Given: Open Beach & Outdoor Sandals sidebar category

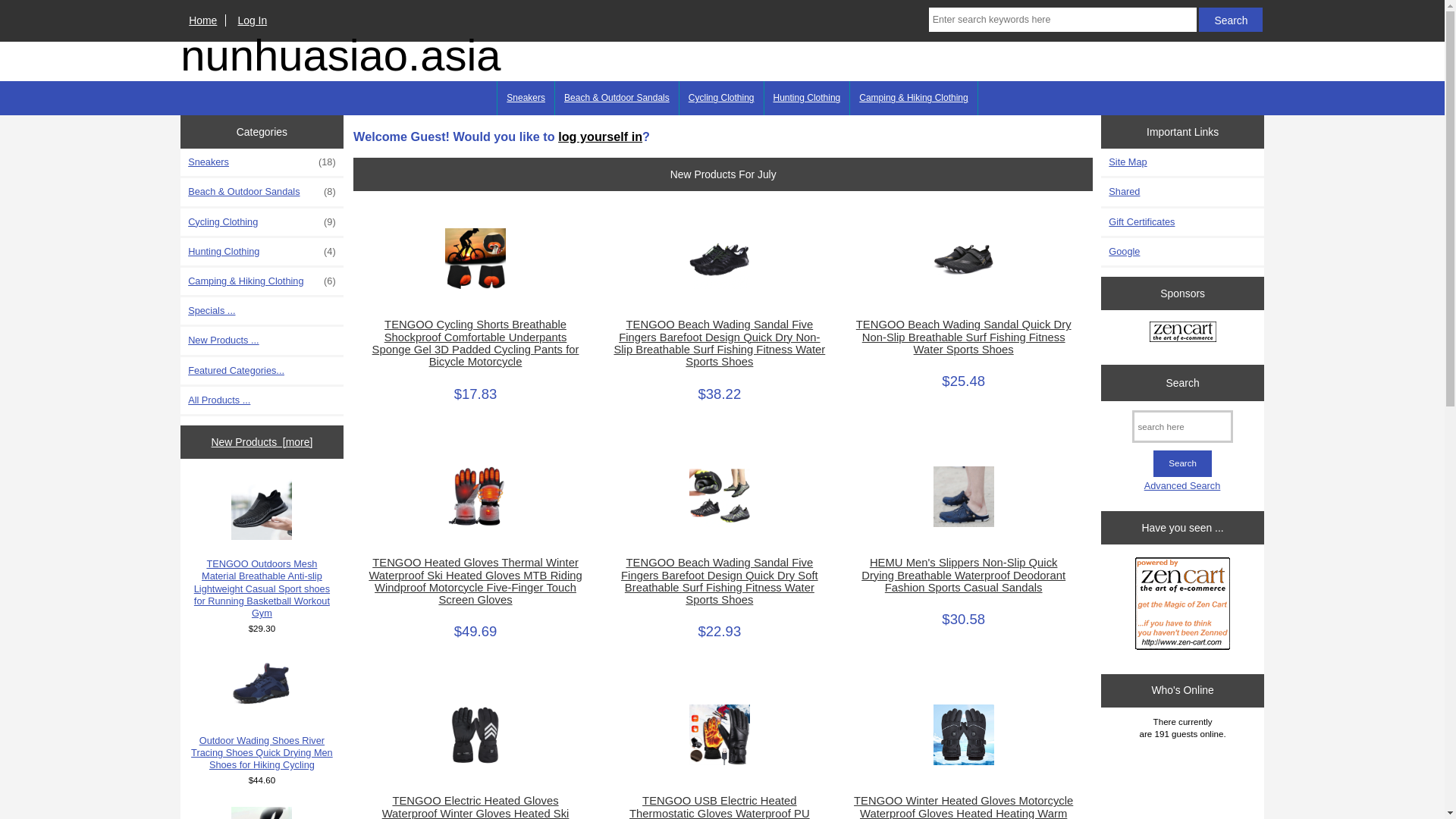Looking at the screenshot, I should [262, 192].
